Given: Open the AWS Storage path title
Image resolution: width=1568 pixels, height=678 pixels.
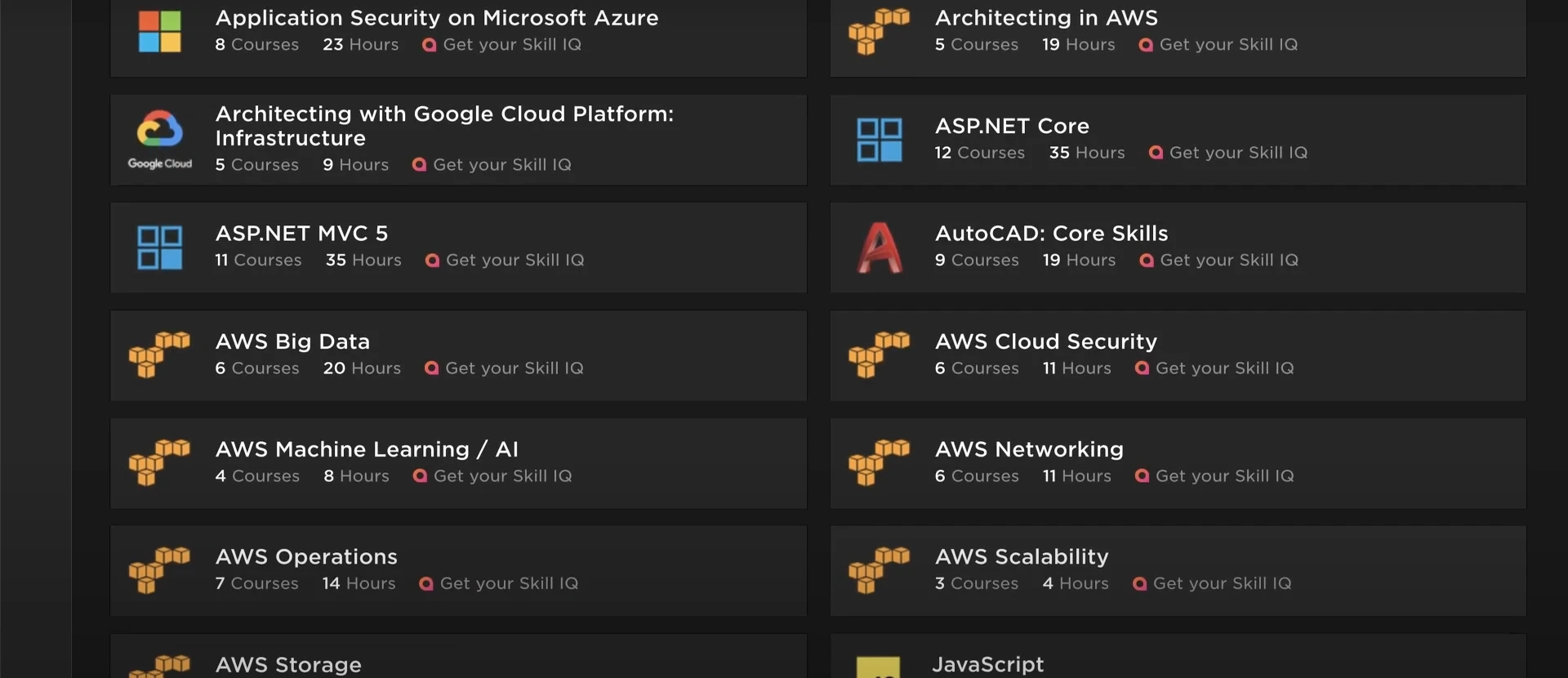Looking at the screenshot, I should point(288,665).
